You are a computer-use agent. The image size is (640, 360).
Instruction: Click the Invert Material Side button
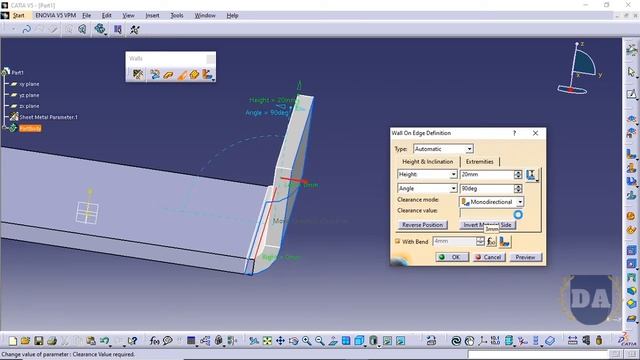(487, 225)
